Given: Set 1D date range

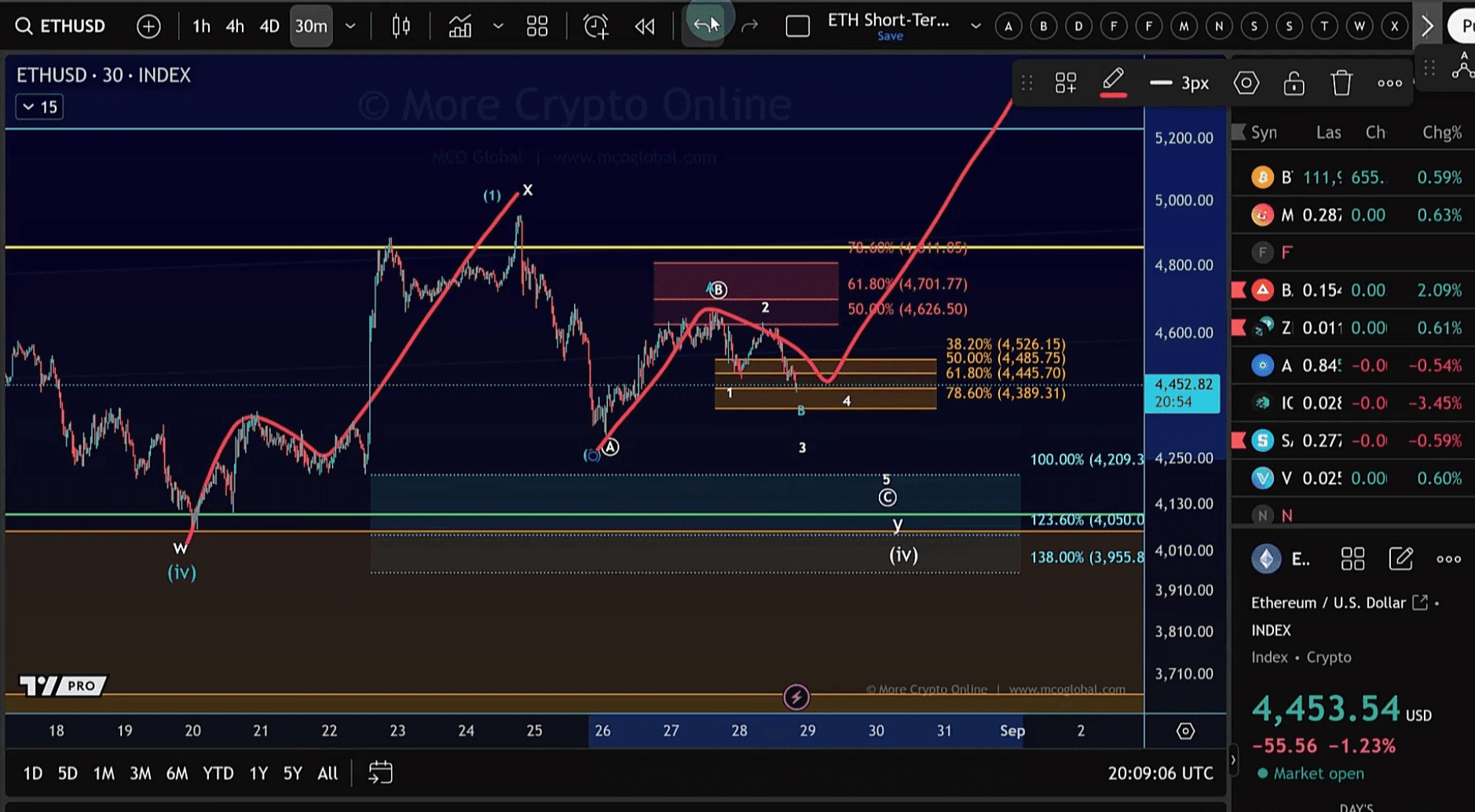Looking at the screenshot, I should (33, 774).
